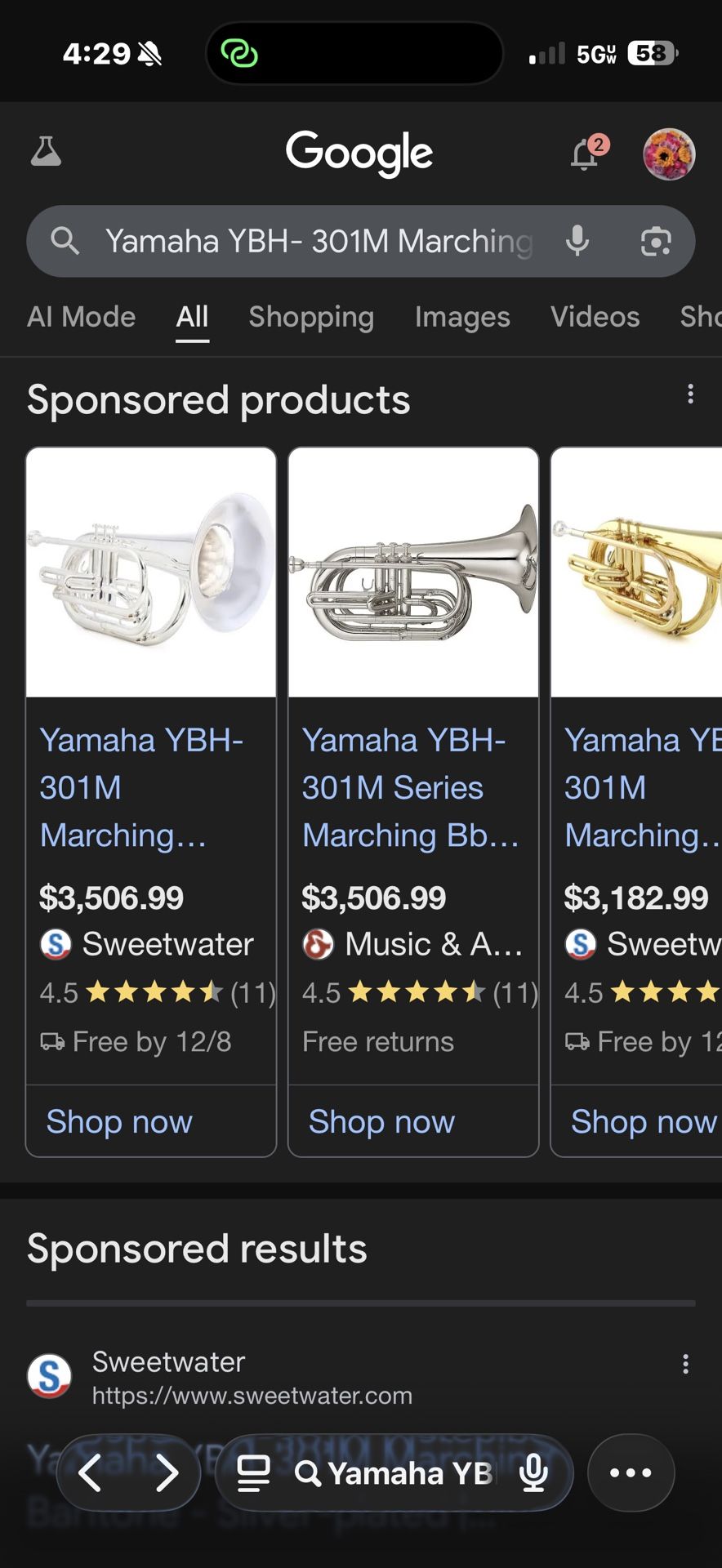Open browser more options ellipsis button
This screenshot has height=1568, width=722.
(631, 1473)
